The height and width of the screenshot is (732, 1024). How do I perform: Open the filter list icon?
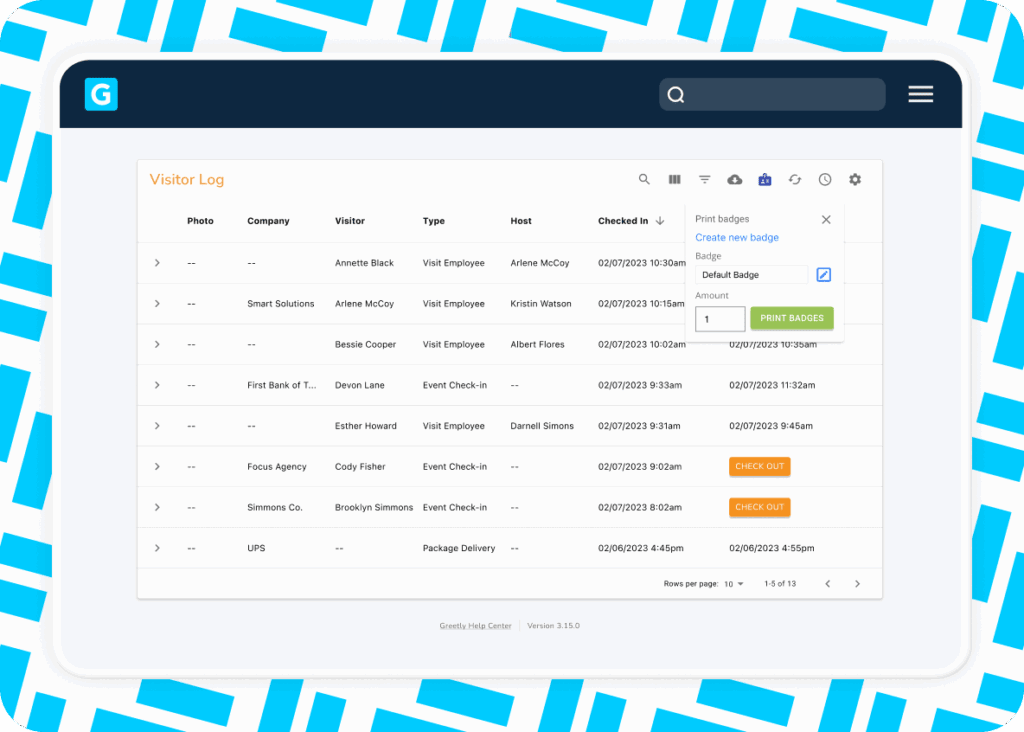pos(705,180)
